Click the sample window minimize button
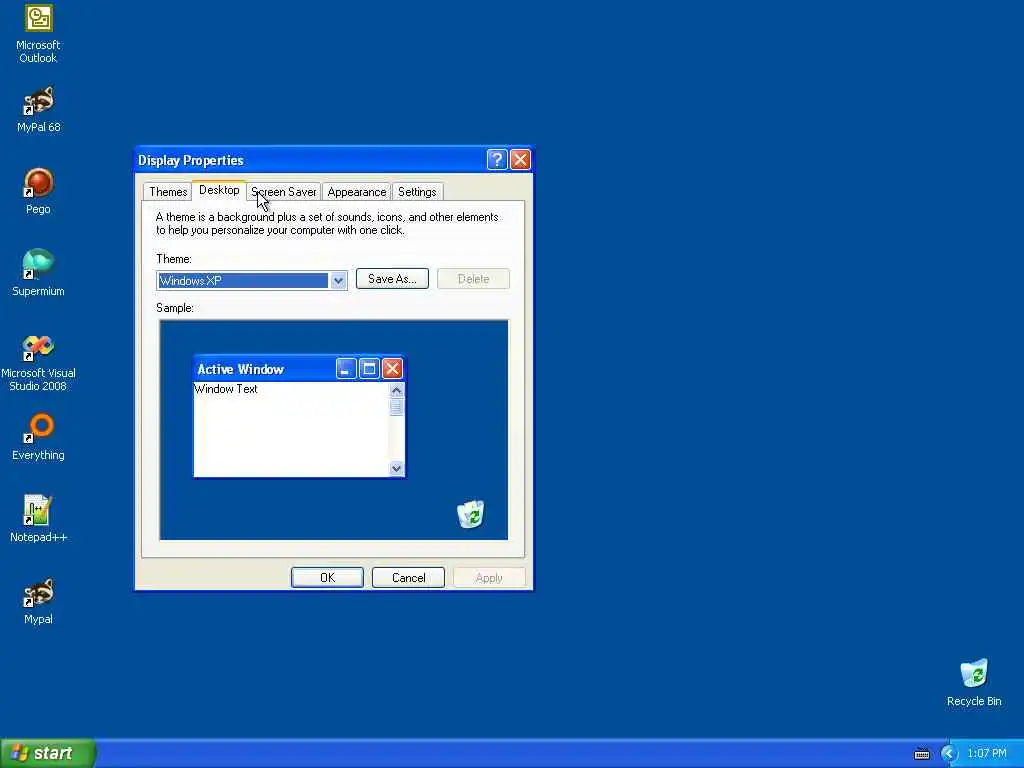The width and height of the screenshot is (1024, 768). tap(346, 369)
